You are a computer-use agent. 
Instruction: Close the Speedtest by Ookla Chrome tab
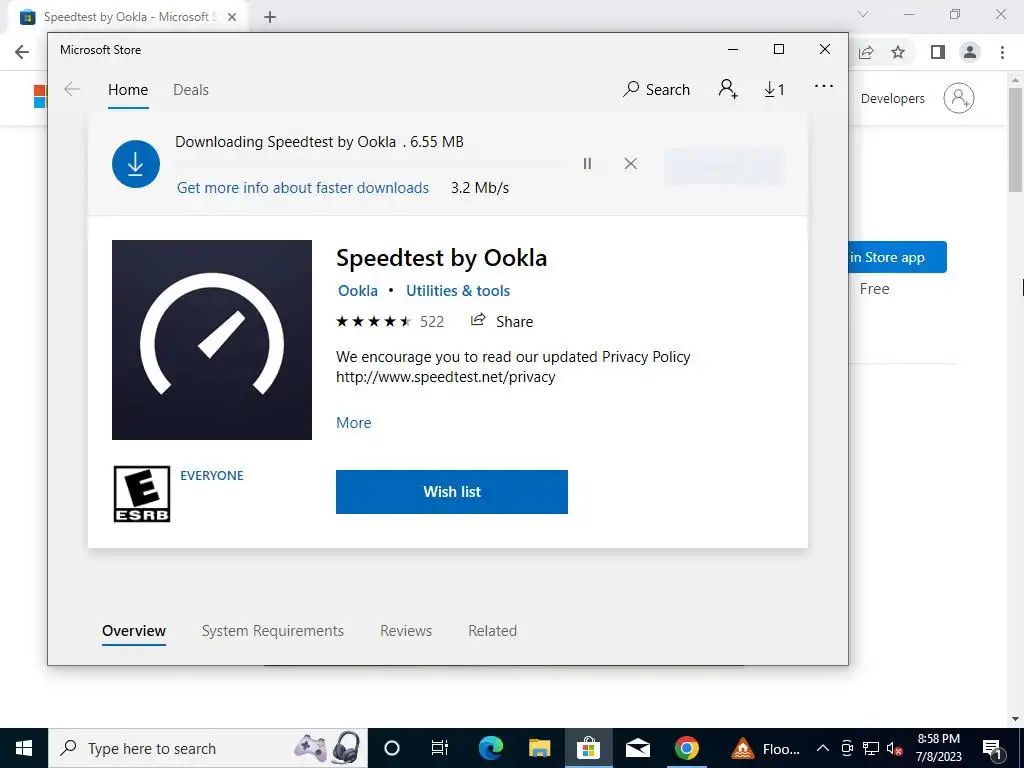coord(232,17)
